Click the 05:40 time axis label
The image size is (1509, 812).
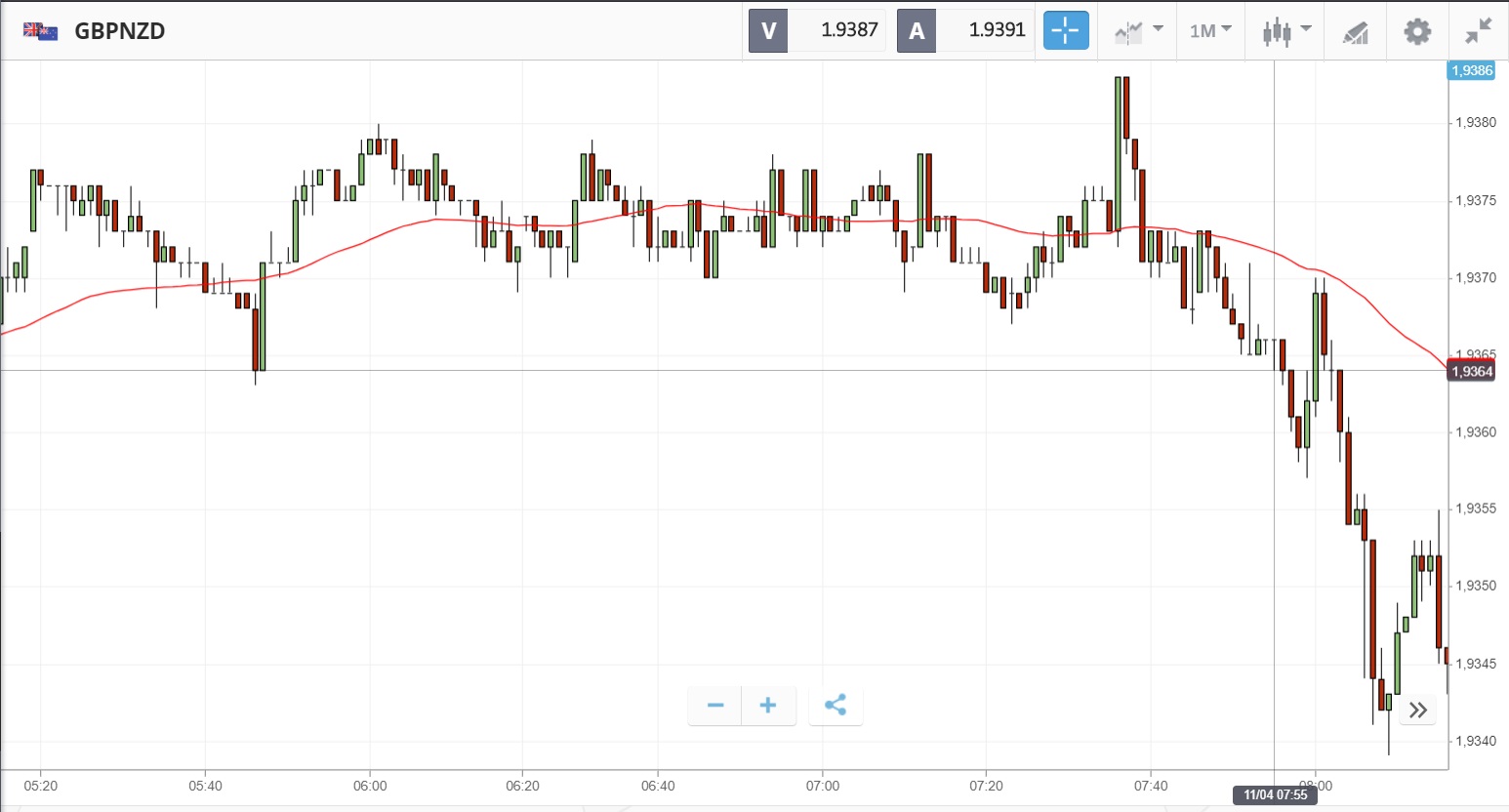pyautogui.click(x=205, y=786)
